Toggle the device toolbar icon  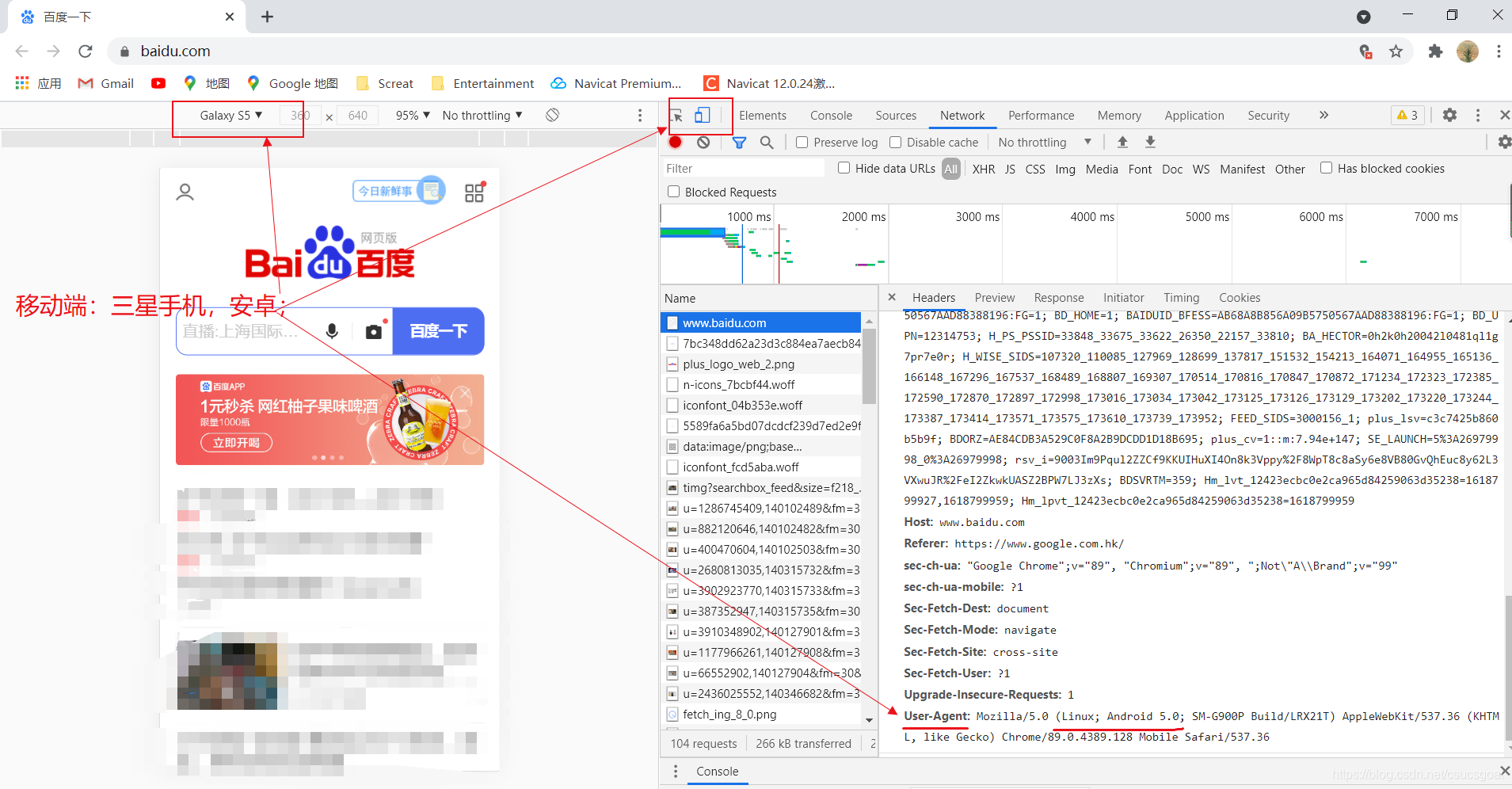pos(702,116)
